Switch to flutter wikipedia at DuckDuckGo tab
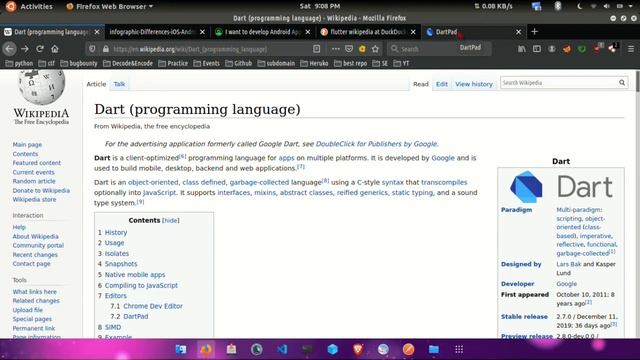This screenshot has height=360, width=640. (x=367, y=32)
